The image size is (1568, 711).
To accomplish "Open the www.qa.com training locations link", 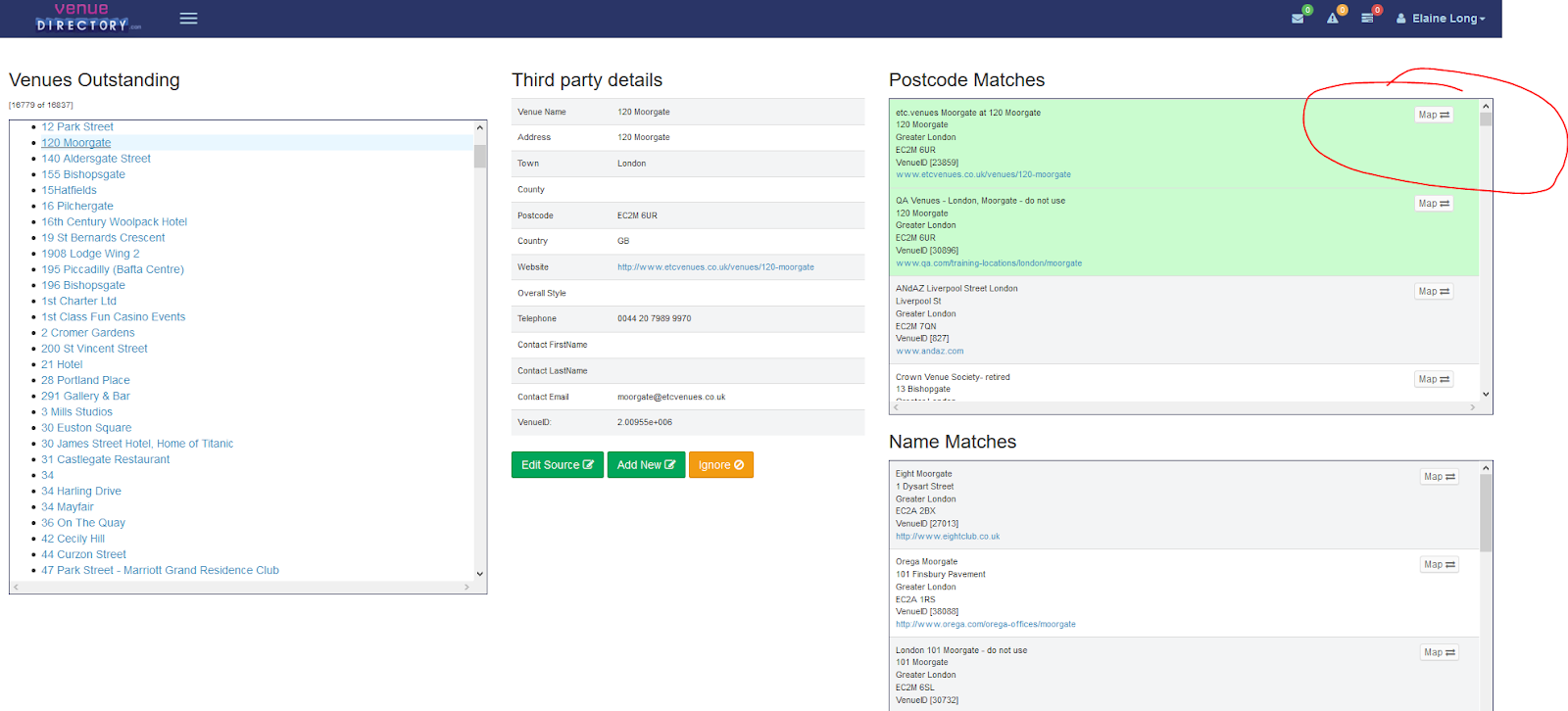I will 989,263.
